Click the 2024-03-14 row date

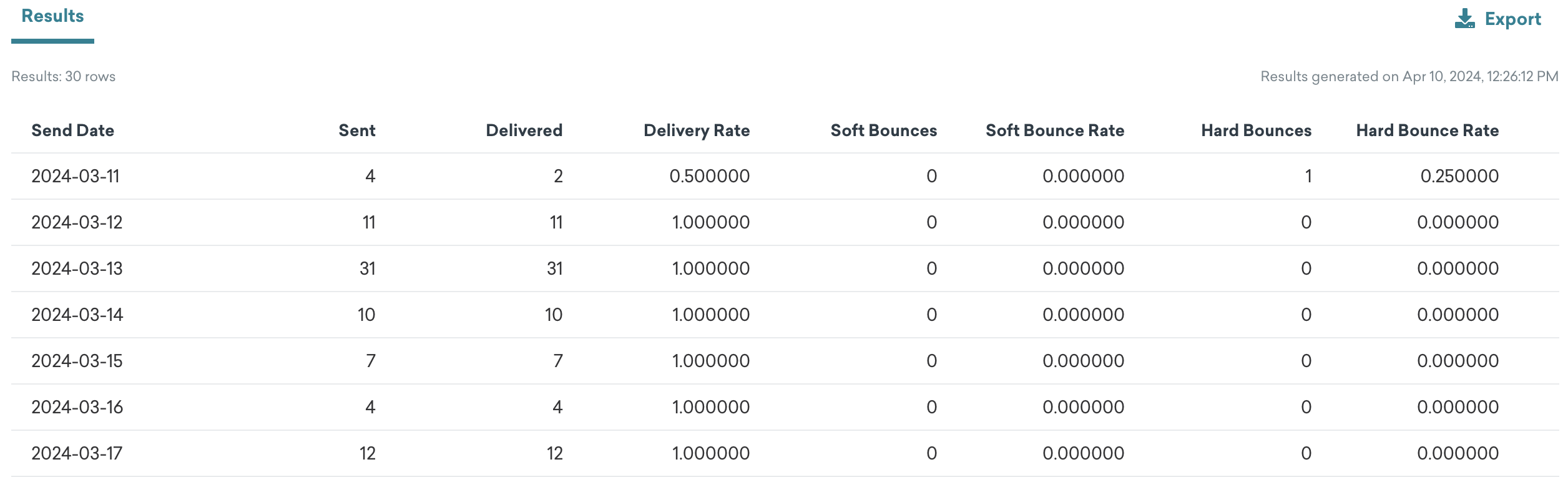tap(77, 315)
